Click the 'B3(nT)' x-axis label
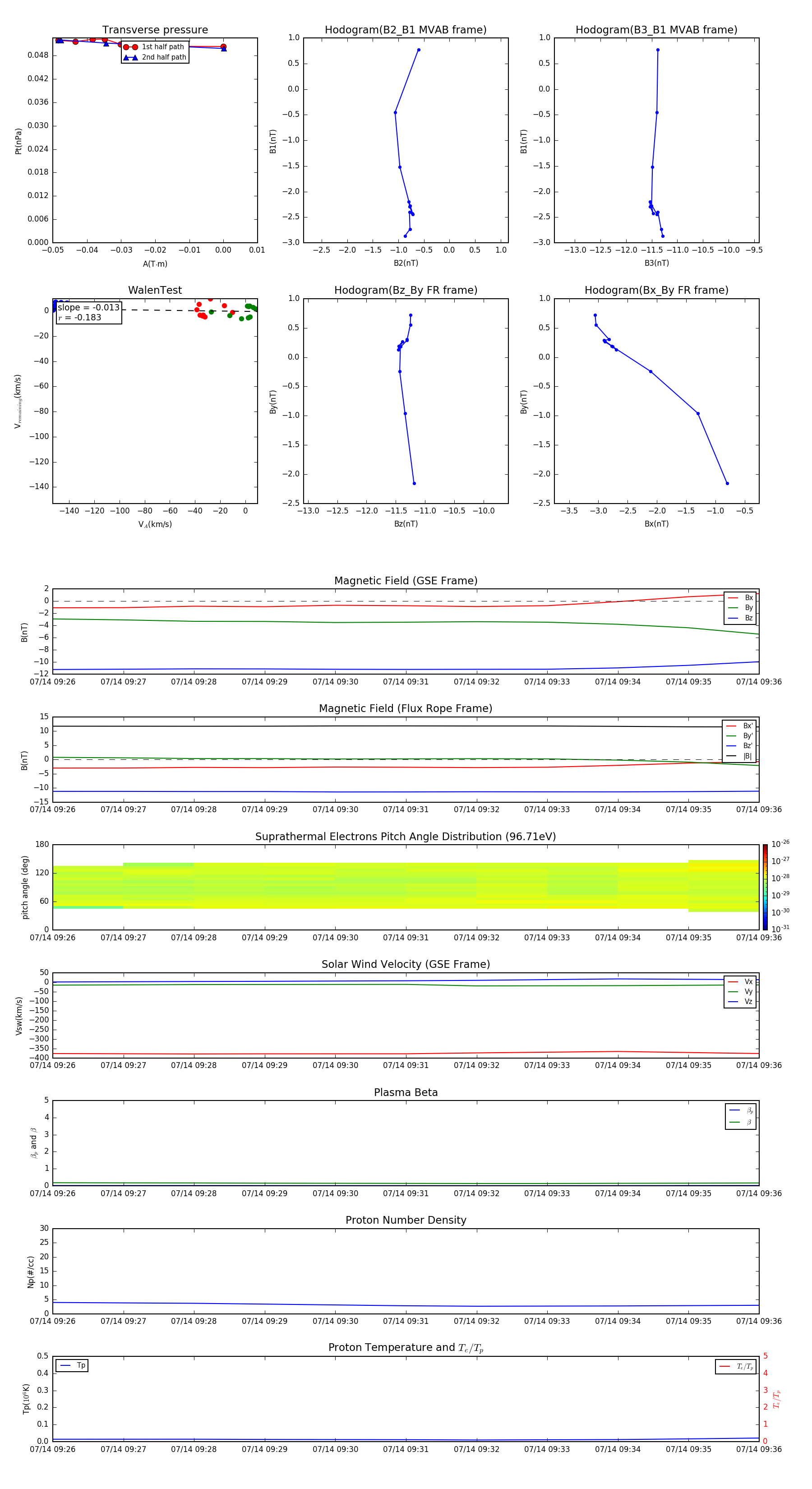The image size is (812, 1489). click(x=656, y=264)
